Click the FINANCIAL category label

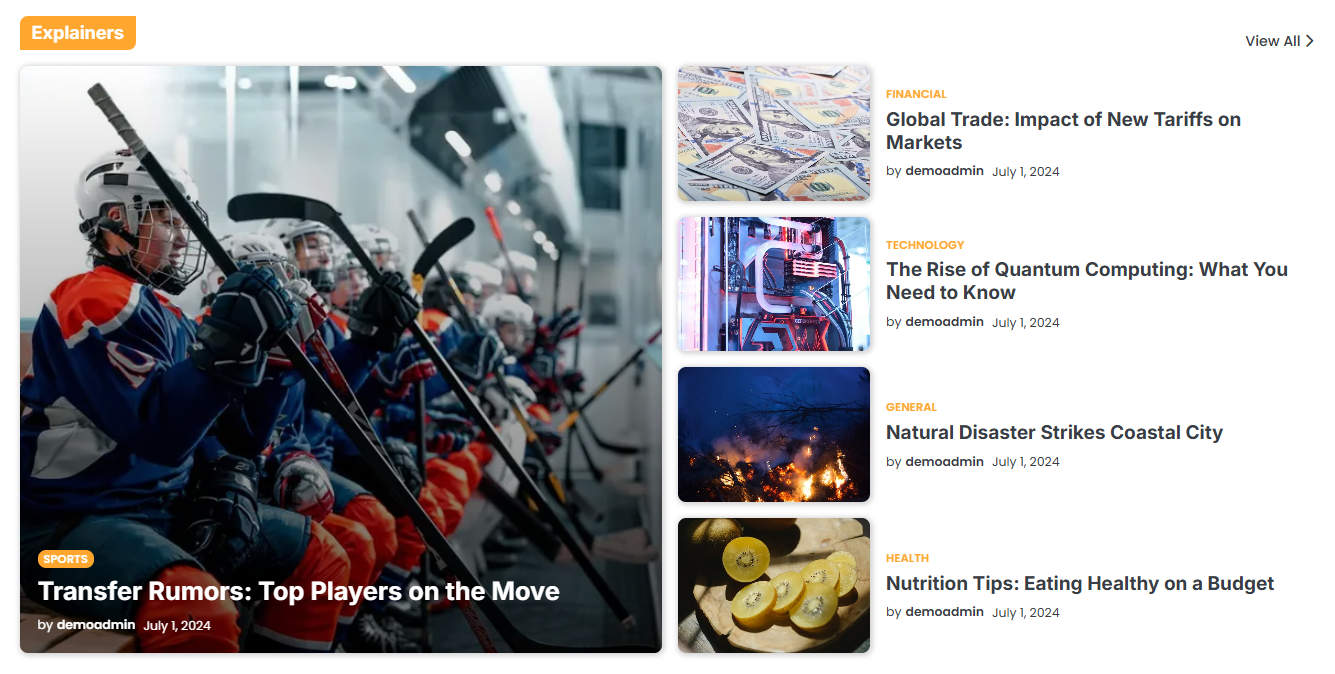[x=916, y=94]
